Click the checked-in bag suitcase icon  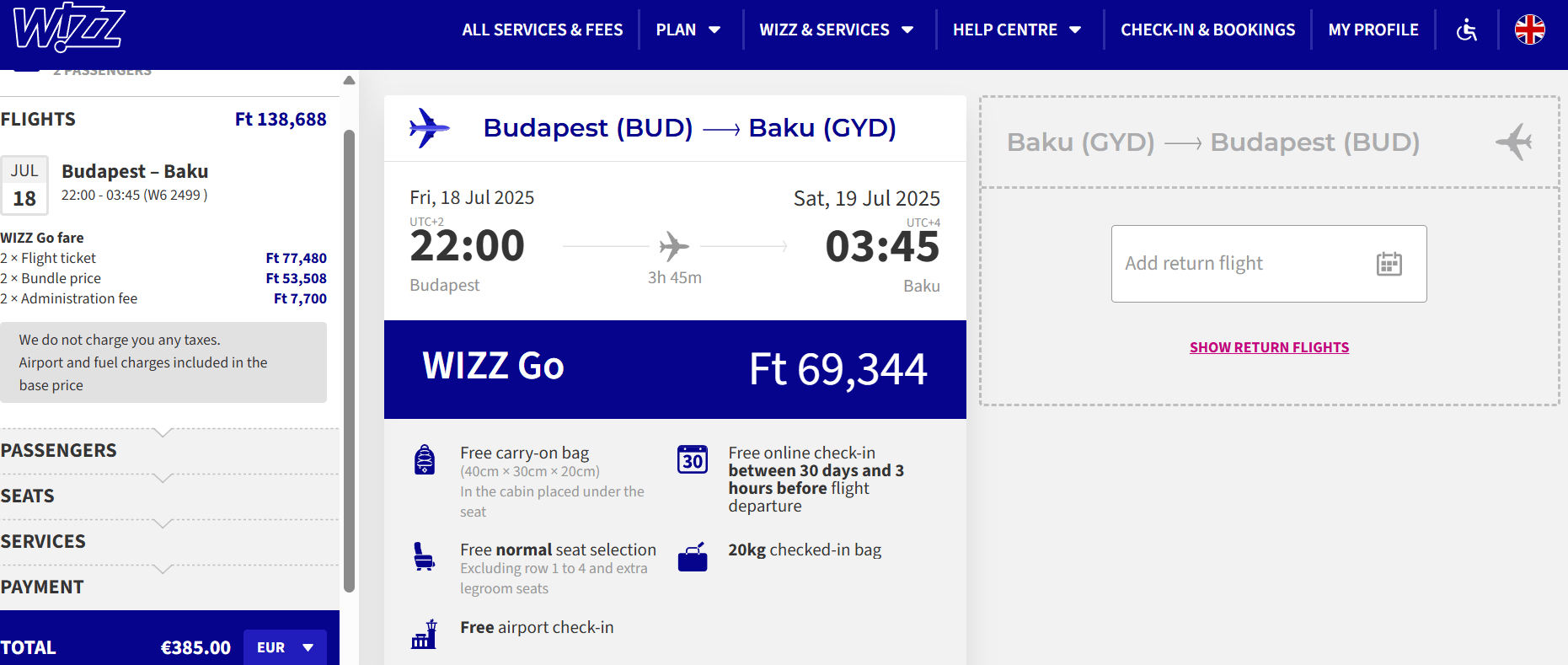[693, 557]
